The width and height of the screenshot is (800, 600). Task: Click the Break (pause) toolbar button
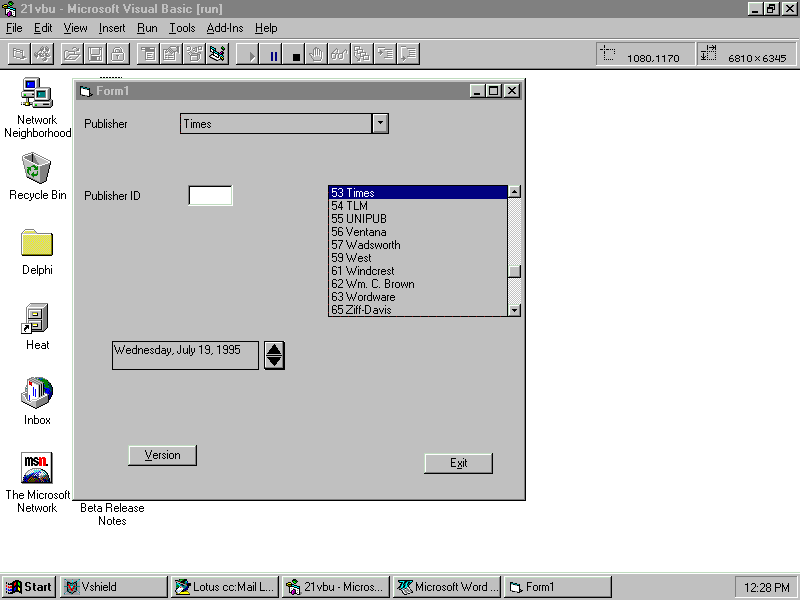click(273, 54)
